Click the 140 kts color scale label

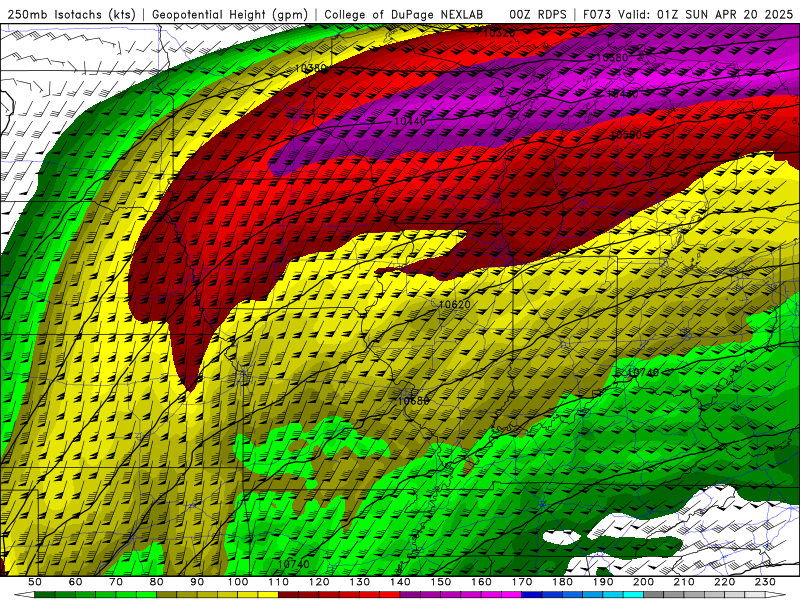tap(400, 582)
